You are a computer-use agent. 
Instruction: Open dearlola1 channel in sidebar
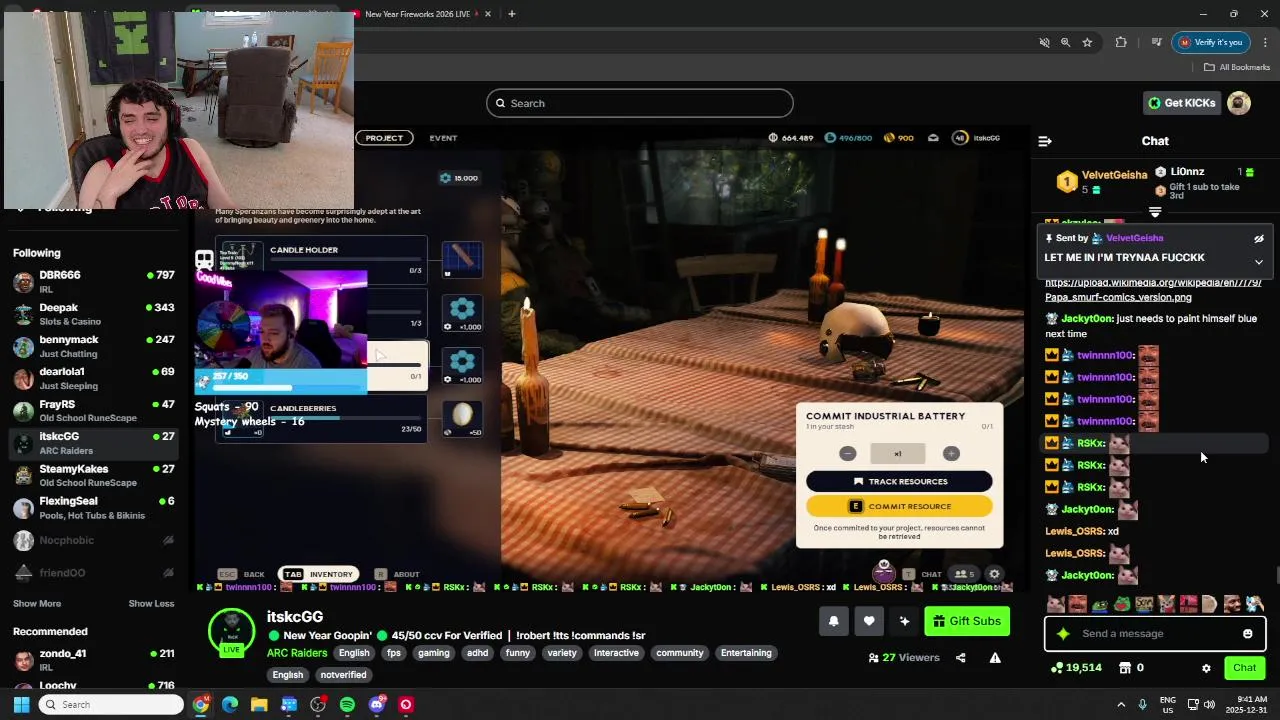[x=94, y=378]
